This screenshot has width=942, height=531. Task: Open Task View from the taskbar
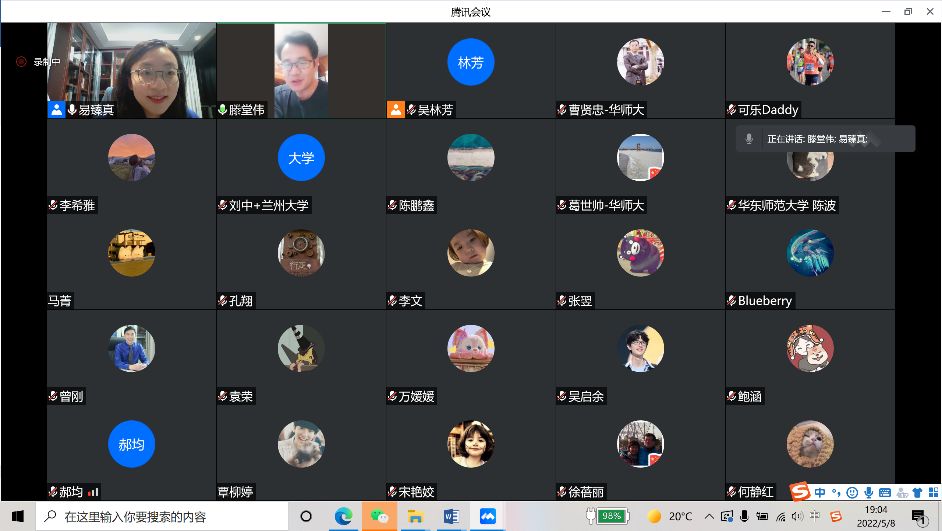[306, 516]
